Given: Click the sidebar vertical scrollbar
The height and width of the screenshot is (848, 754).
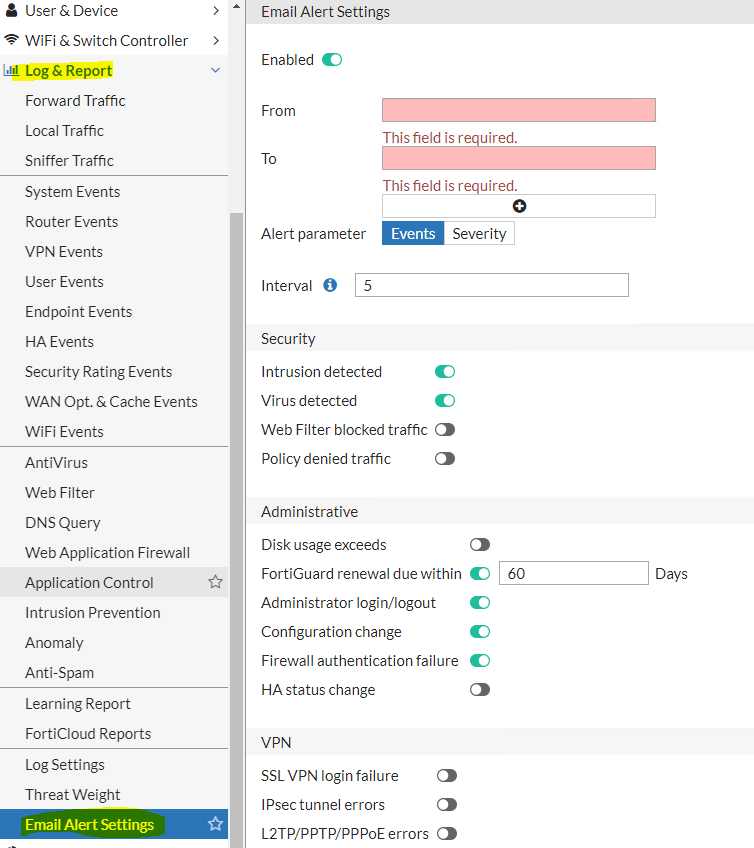Looking at the screenshot, I should pos(236,530).
